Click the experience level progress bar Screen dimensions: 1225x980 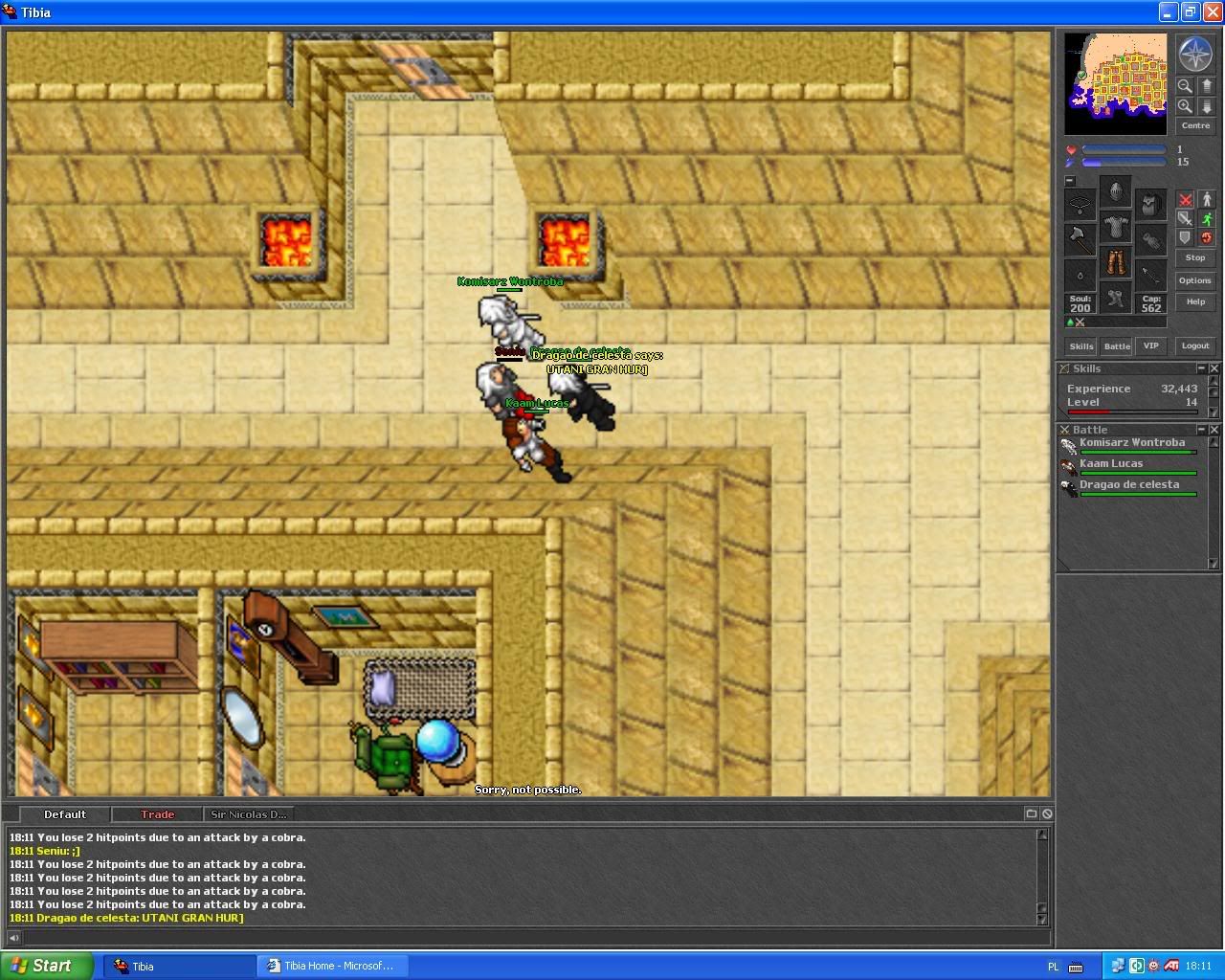(x=1132, y=412)
